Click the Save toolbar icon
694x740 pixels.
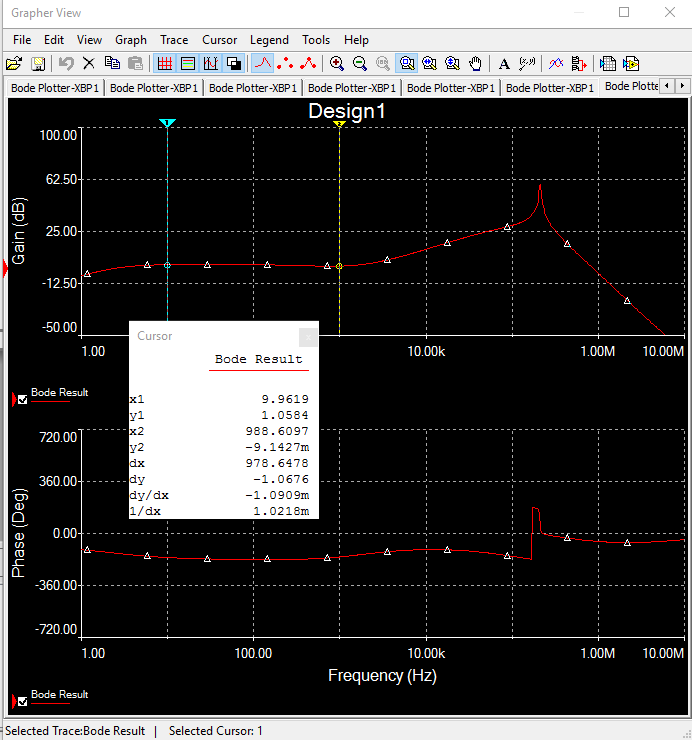click(38, 63)
